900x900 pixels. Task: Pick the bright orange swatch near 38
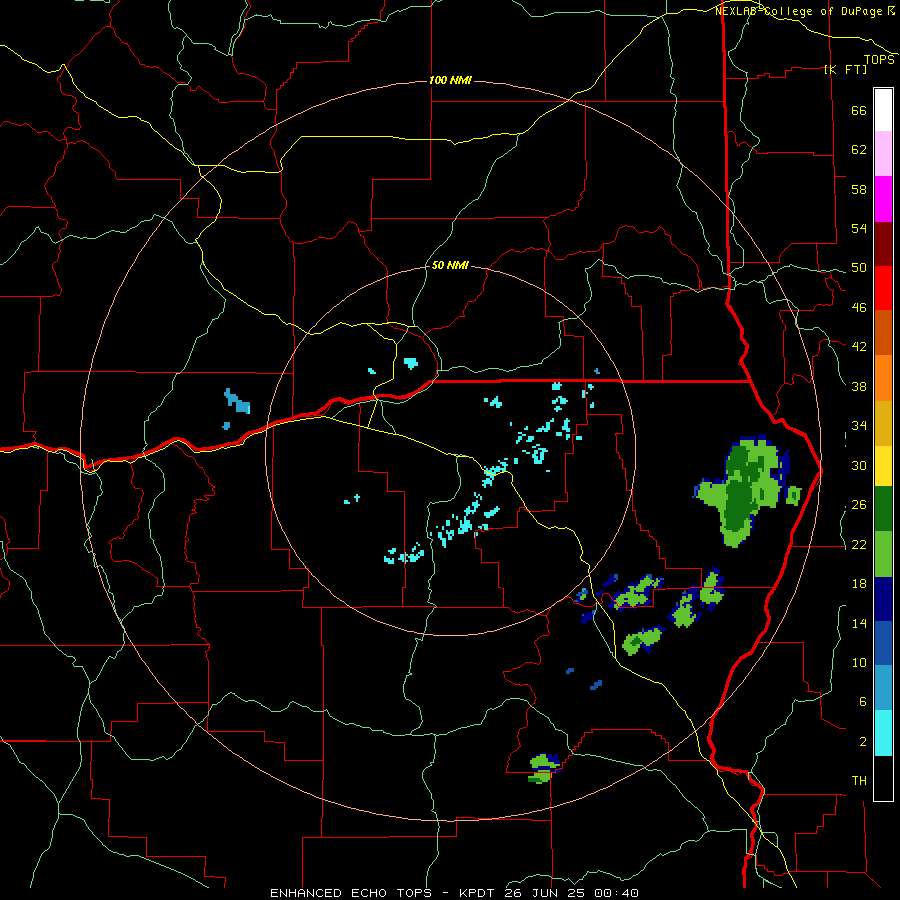(x=883, y=378)
